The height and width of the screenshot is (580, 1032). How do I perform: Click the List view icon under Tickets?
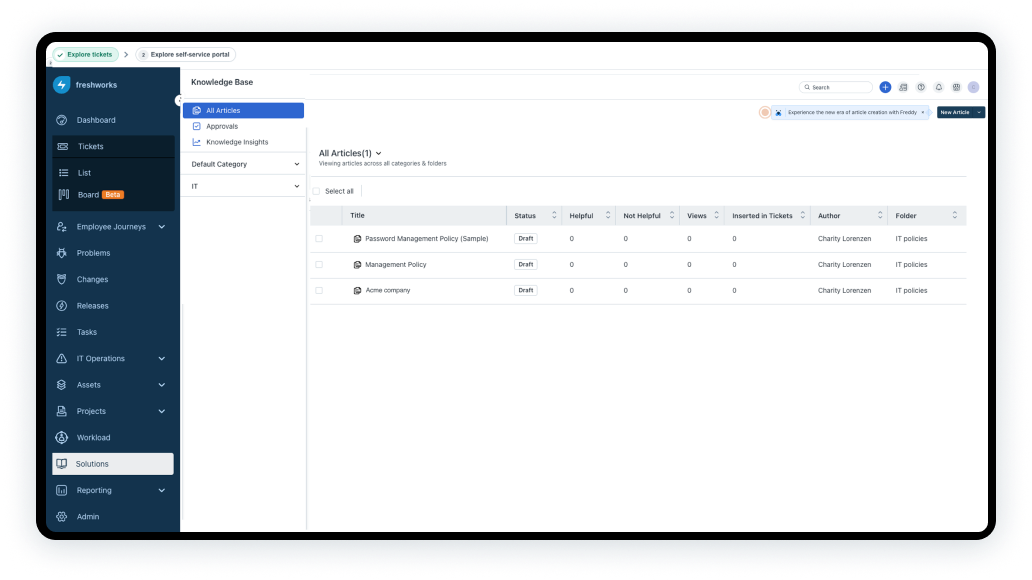(x=63, y=172)
